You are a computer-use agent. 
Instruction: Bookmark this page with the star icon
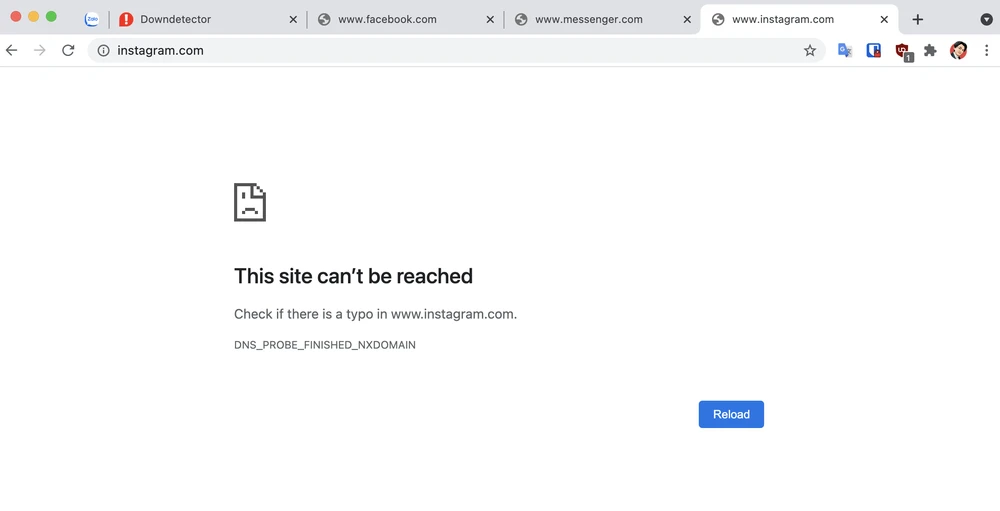pos(810,50)
